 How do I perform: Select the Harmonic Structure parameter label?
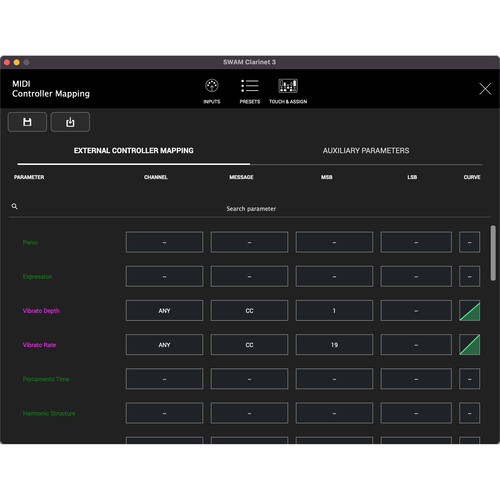49,413
